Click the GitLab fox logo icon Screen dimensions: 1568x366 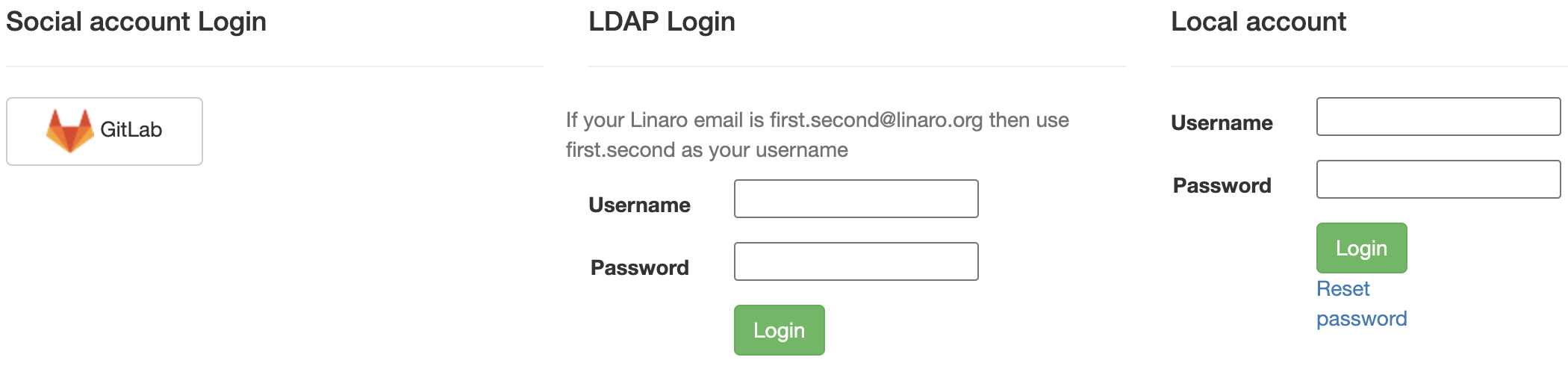69,131
